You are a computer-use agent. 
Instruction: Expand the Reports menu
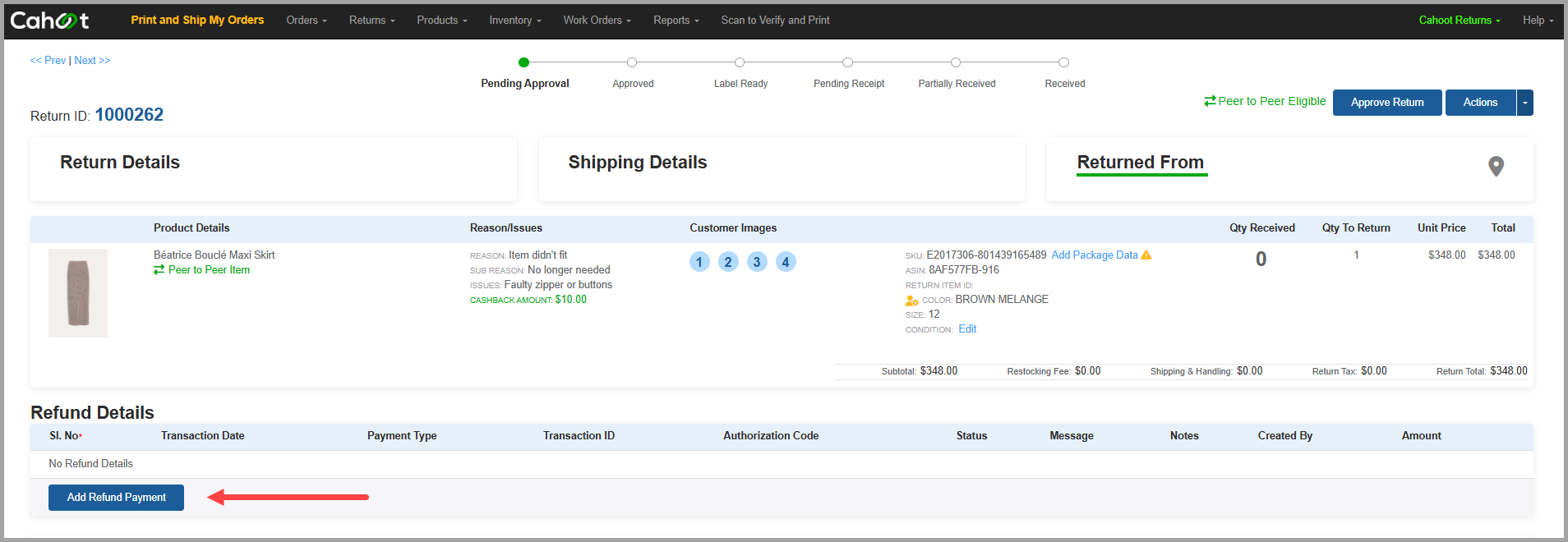[676, 20]
